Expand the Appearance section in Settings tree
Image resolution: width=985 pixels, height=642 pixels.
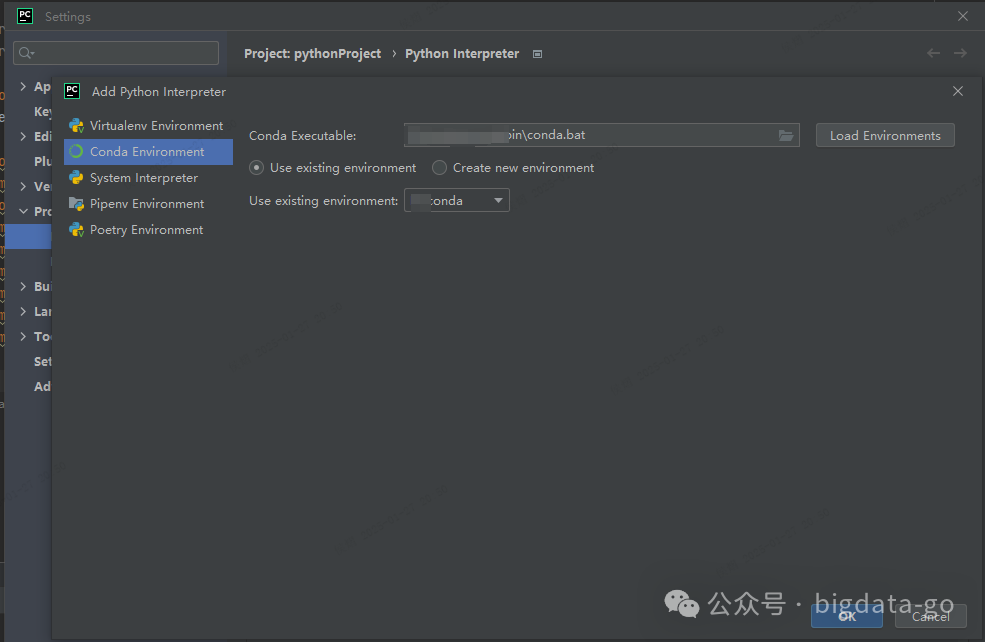23,86
